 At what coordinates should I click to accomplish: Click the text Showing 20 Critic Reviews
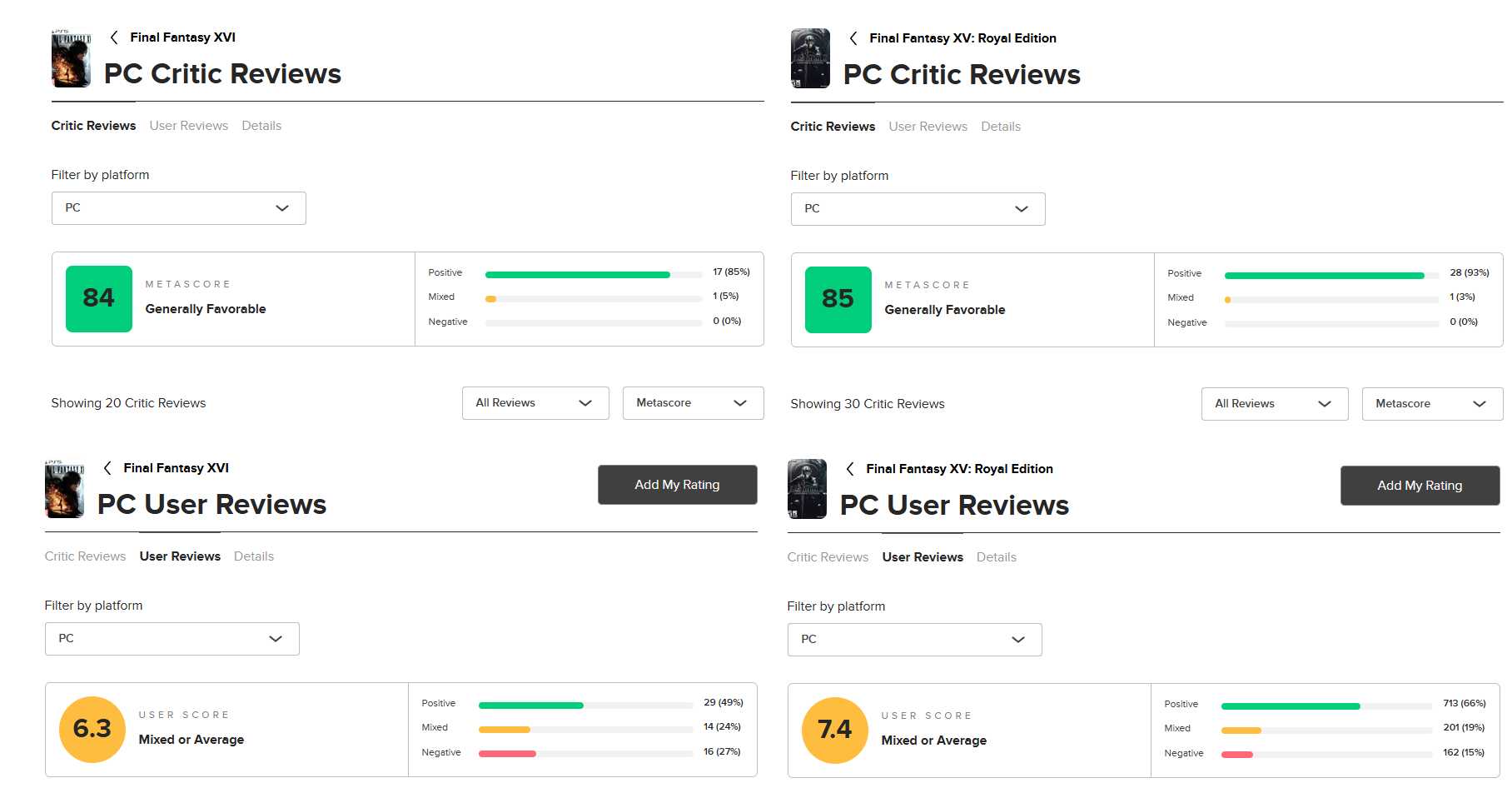(x=128, y=403)
